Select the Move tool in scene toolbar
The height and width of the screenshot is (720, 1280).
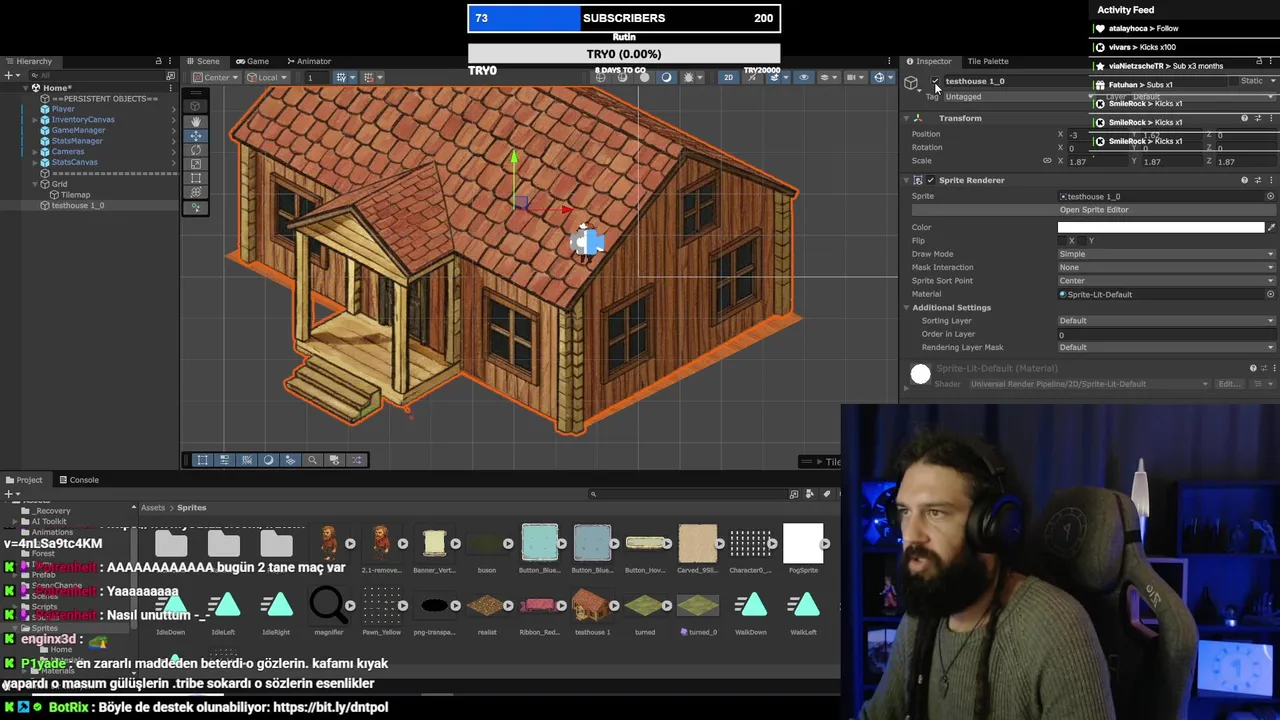coord(195,135)
